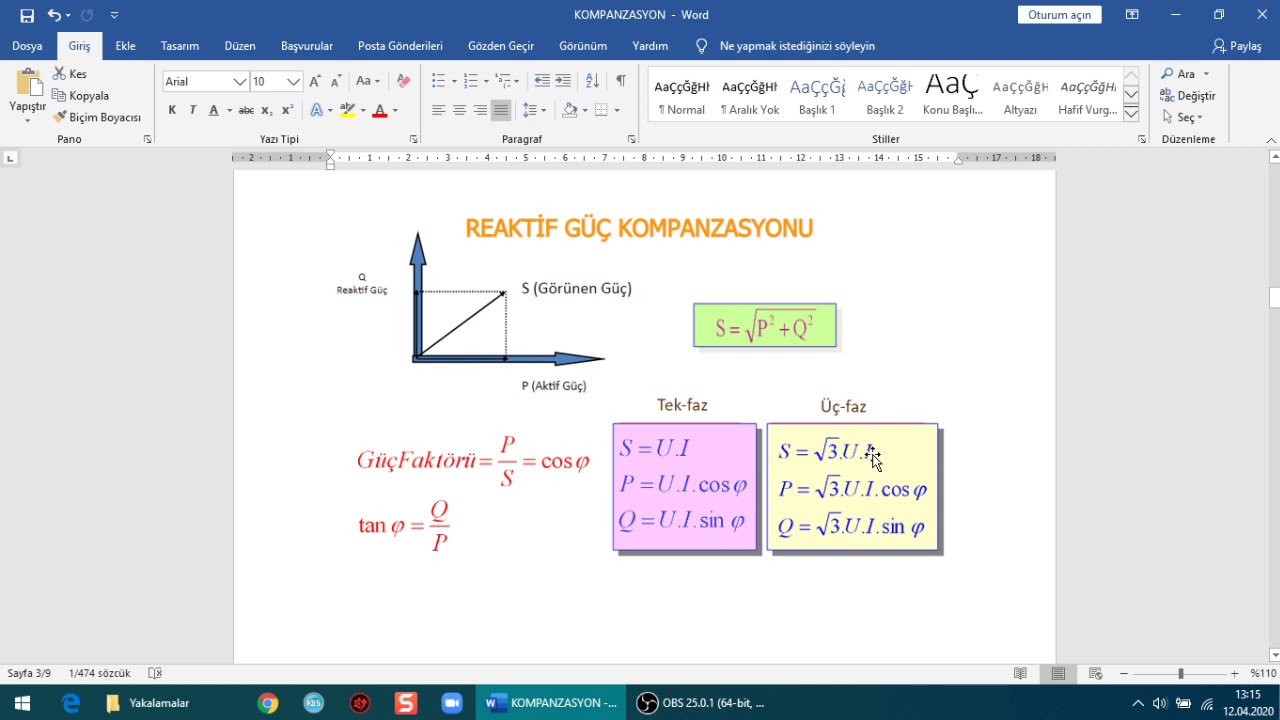Viewport: 1280px width, 720px height.
Task: Expand the borders dropdown arrow
Action: [616, 110]
